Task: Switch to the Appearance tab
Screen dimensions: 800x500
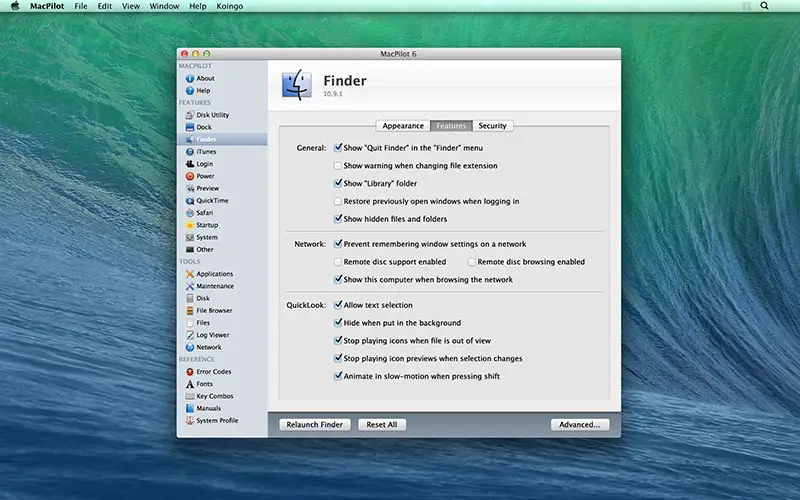Action: pyautogui.click(x=403, y=126)
